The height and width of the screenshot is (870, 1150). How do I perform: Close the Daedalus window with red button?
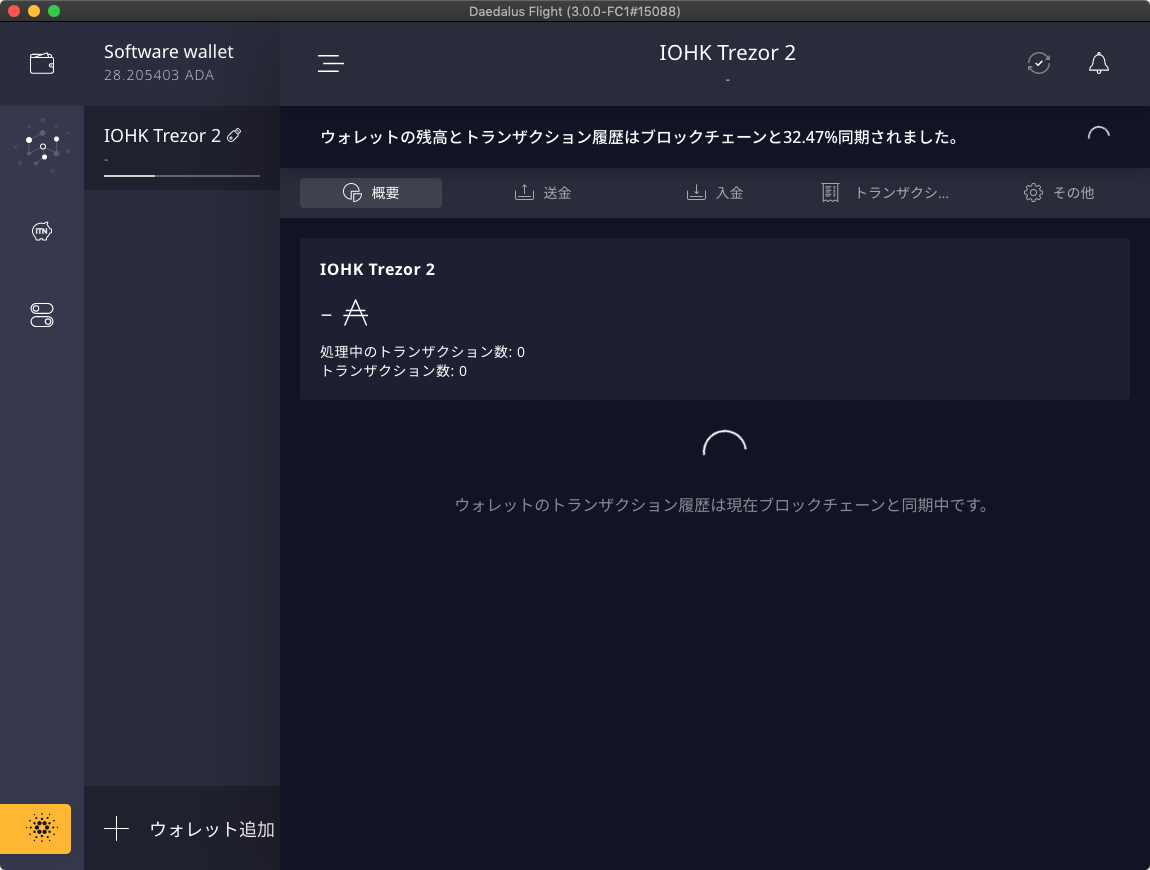[13, 11]
